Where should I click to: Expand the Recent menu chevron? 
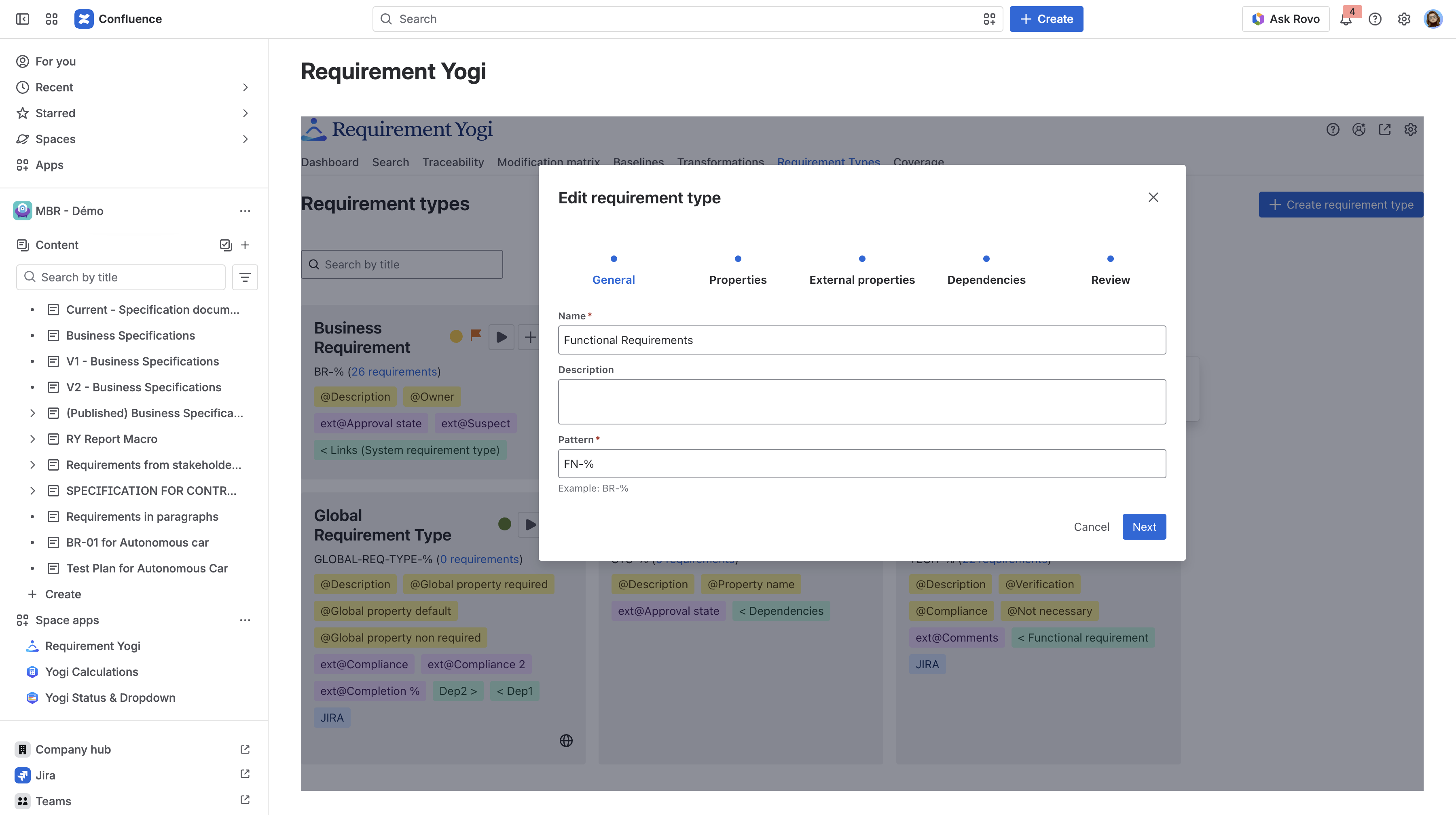tap(245, 87)
